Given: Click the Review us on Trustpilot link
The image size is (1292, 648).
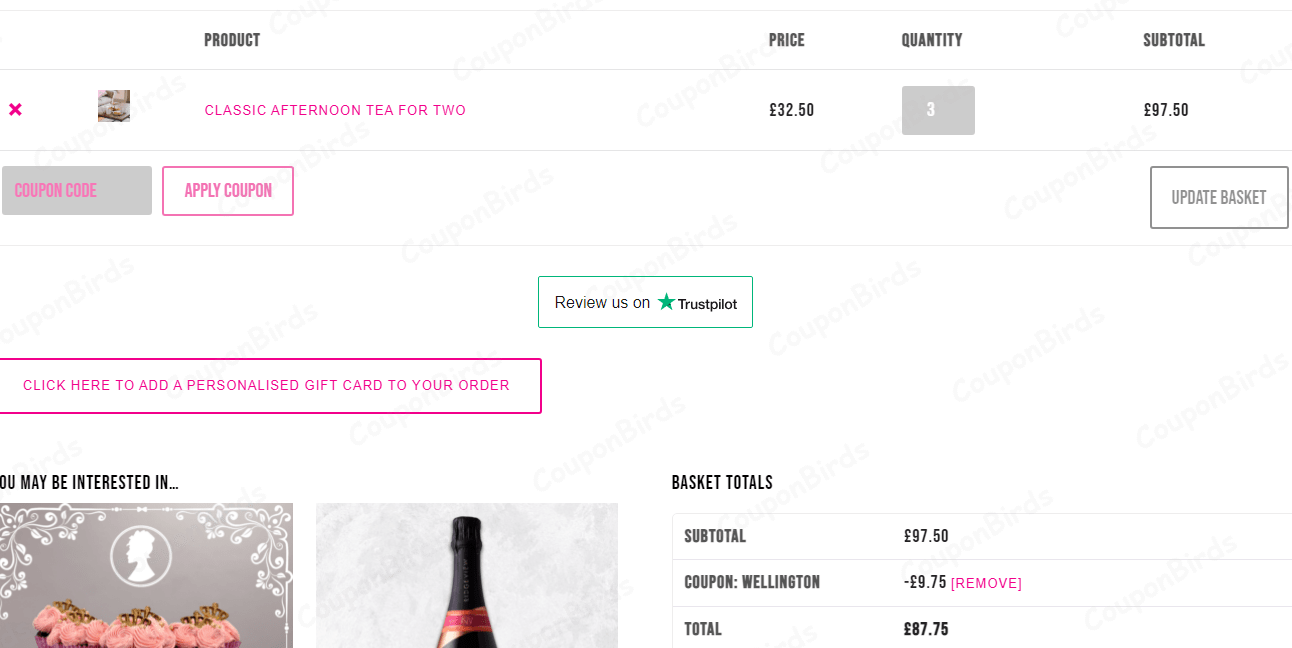Looking at the screenshot, I should coord(645,302).
